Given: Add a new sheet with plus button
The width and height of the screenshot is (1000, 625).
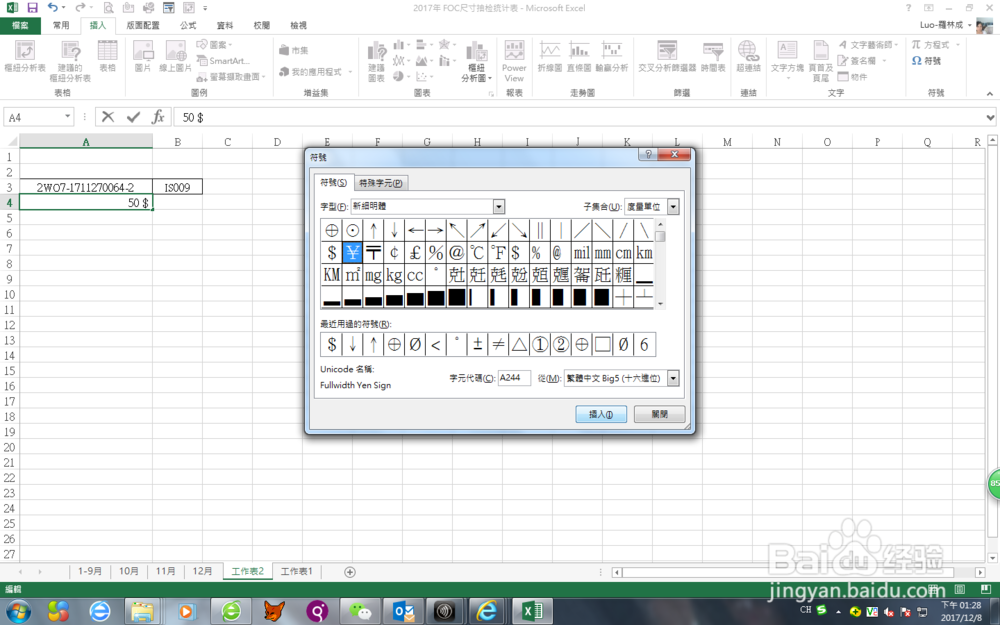Looking at the screenshot, I should (x=349, y=571).
